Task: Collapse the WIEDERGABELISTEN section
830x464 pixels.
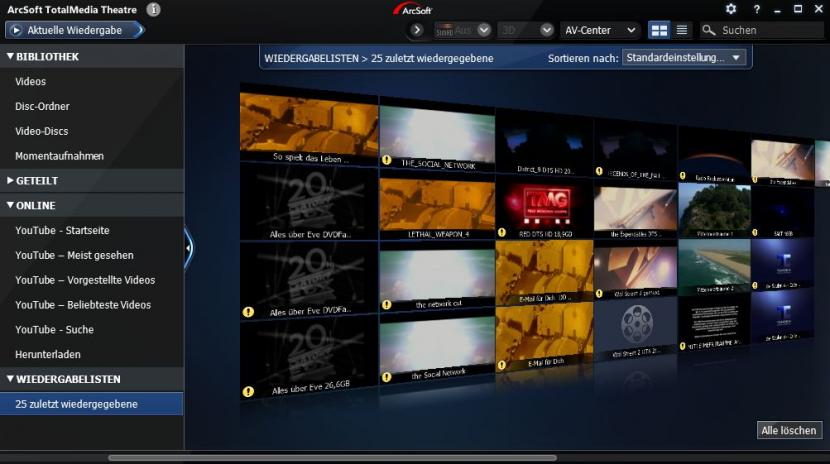Action: 10,379
